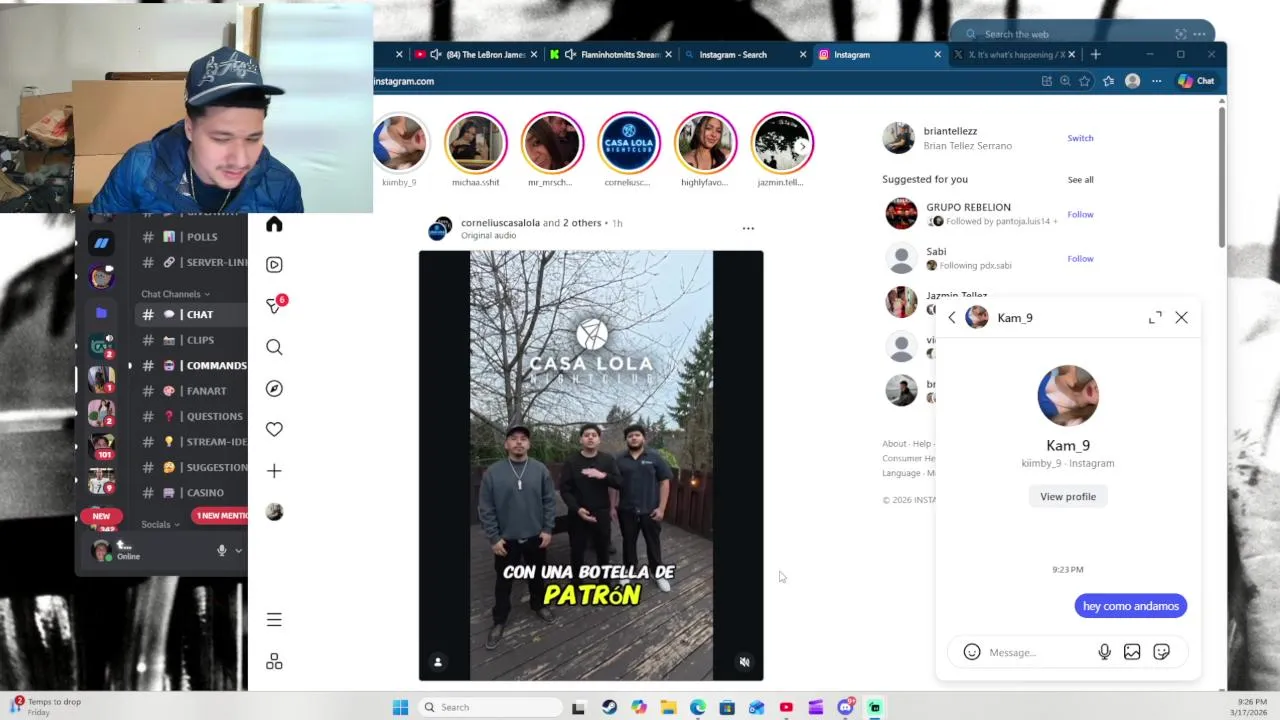Open highlyfavo story
1280x720 pixels.
705,143
